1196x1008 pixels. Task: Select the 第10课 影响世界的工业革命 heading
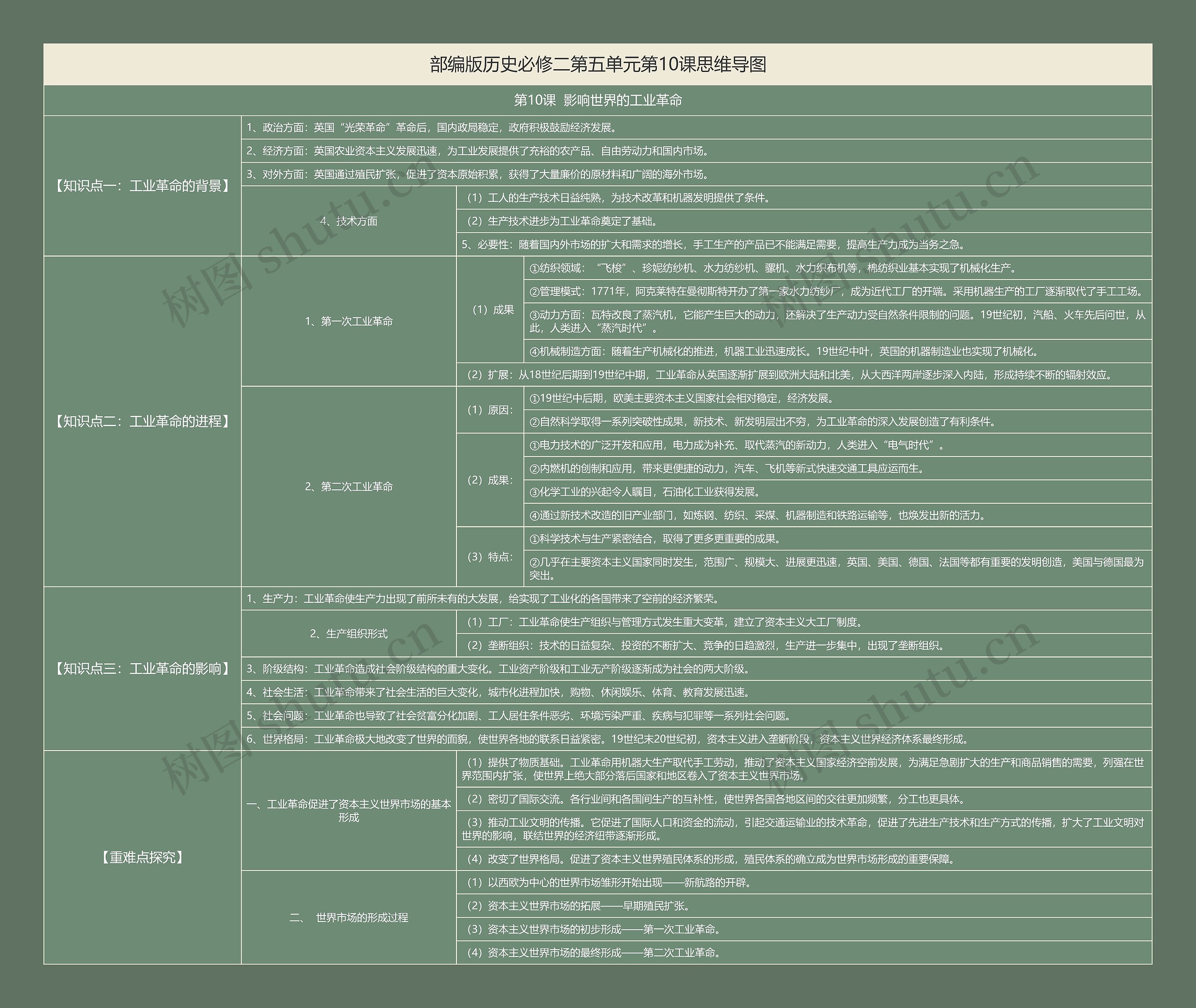tap(598, 100)
